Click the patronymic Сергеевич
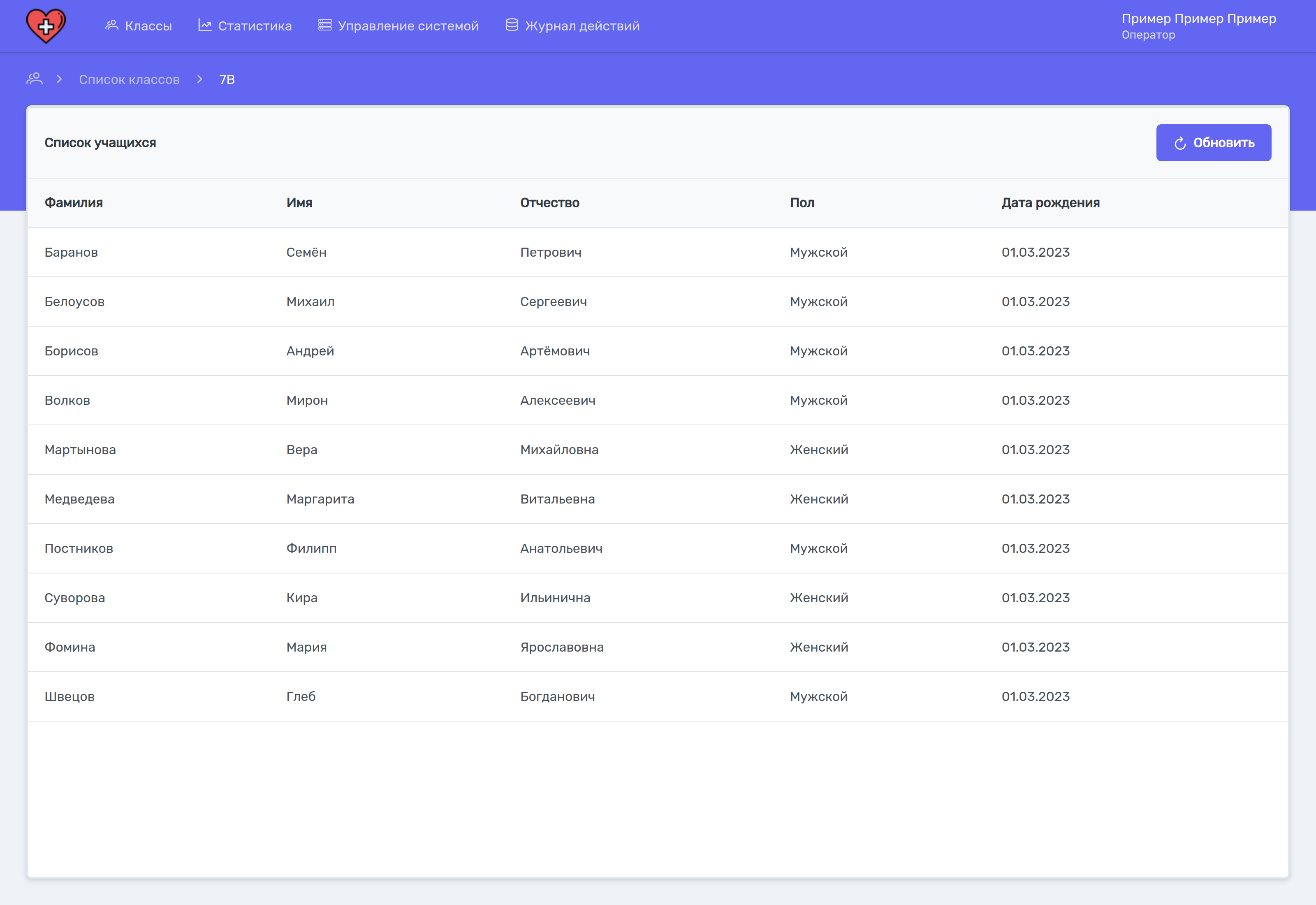The image size is (1316, 905). [x=554, y=302]
